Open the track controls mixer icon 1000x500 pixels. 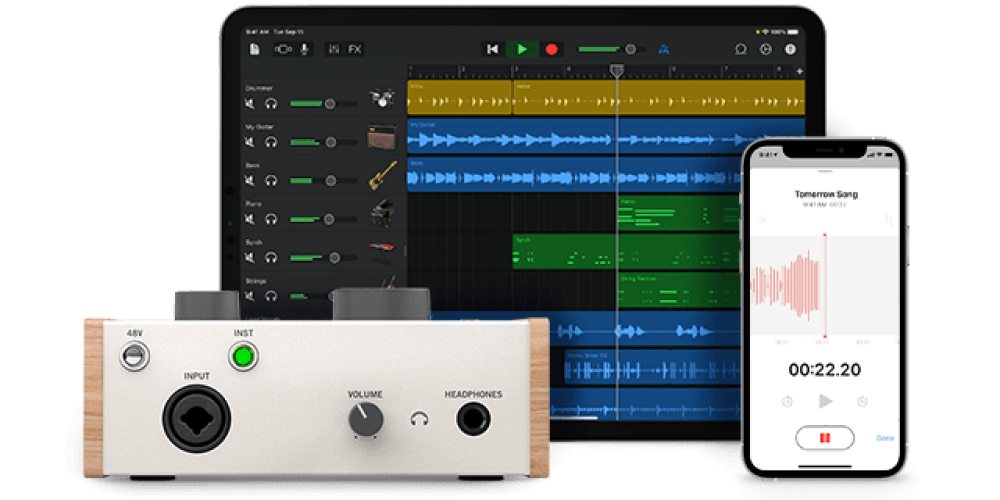(333, 49)
